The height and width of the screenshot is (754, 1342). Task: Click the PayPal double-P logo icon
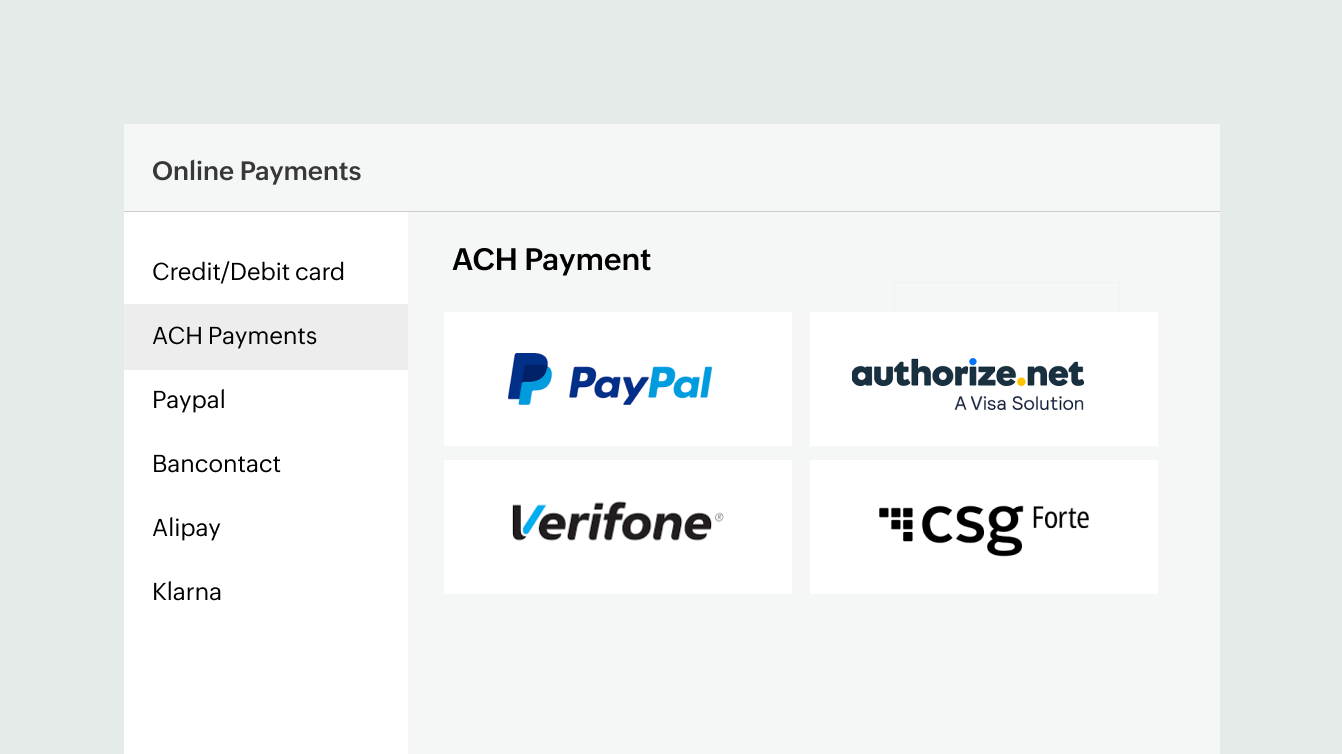[x=529, y=379]
